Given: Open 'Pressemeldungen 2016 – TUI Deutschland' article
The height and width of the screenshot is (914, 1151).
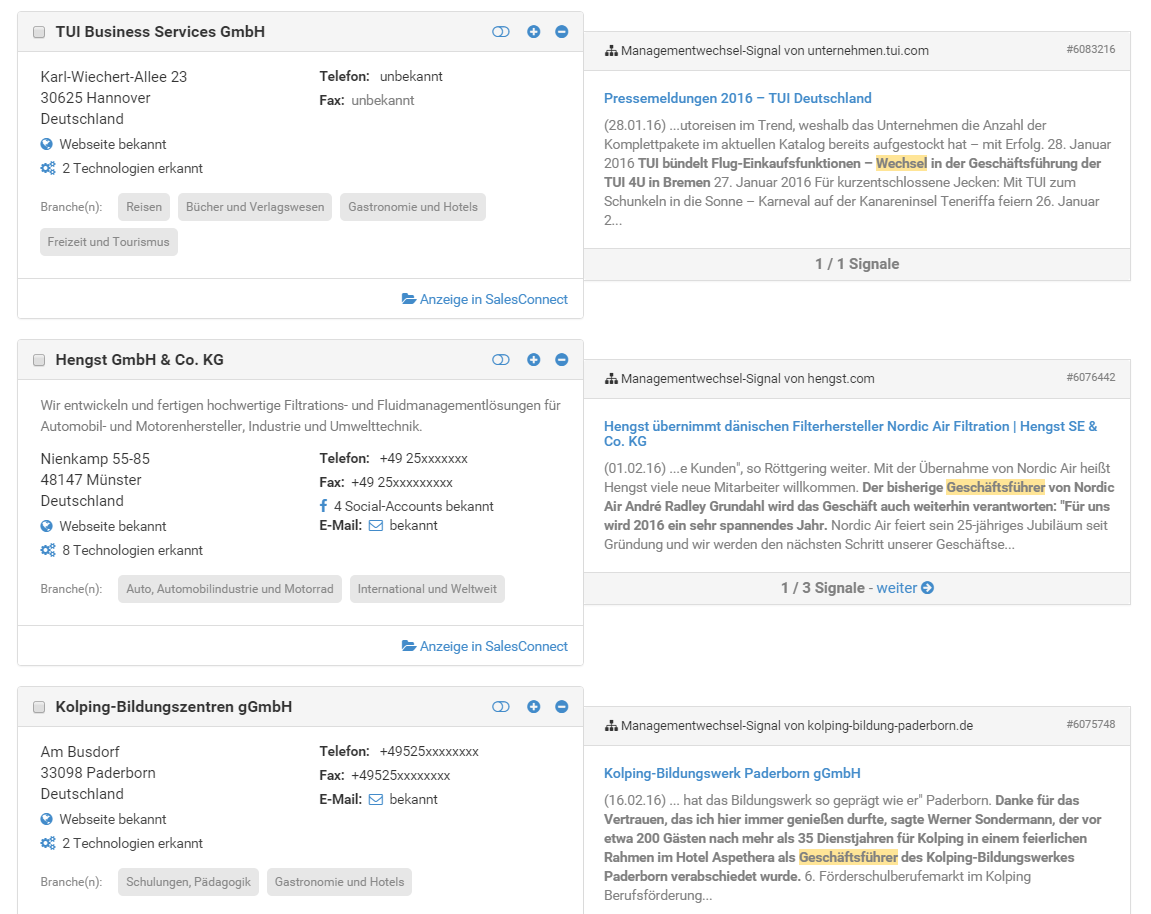Looking at the screenshot, I should coord(737,98).
